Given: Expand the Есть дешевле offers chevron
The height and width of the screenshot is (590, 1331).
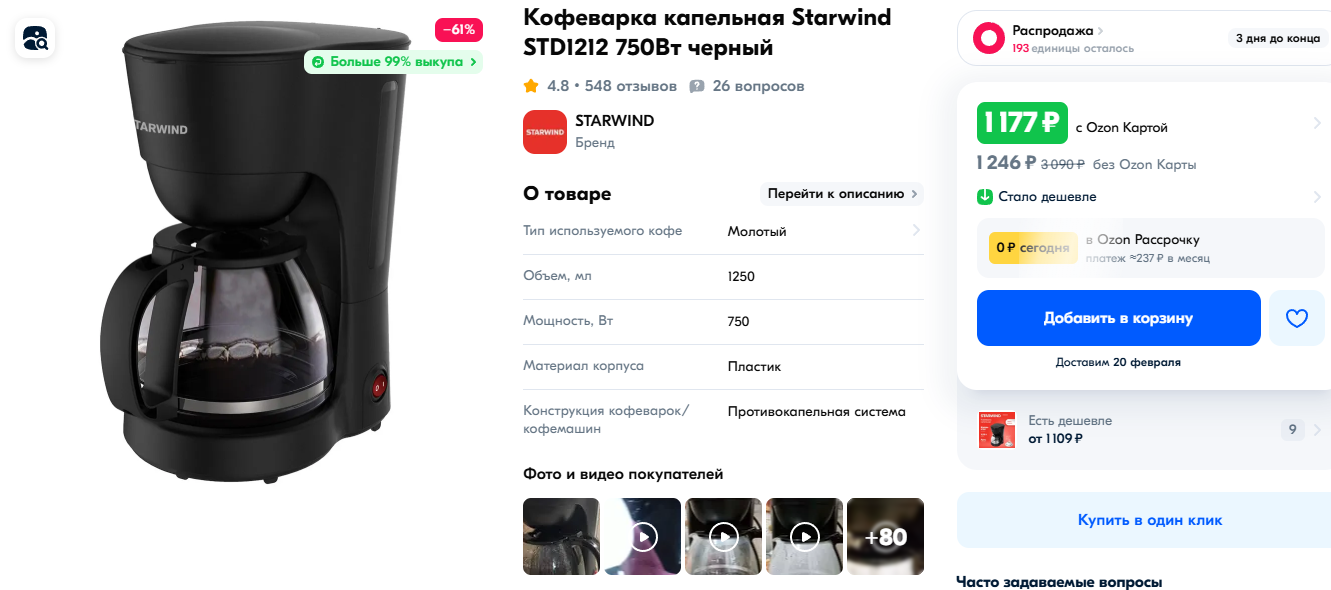Looking at the screenshot, I should point(1317,430).
